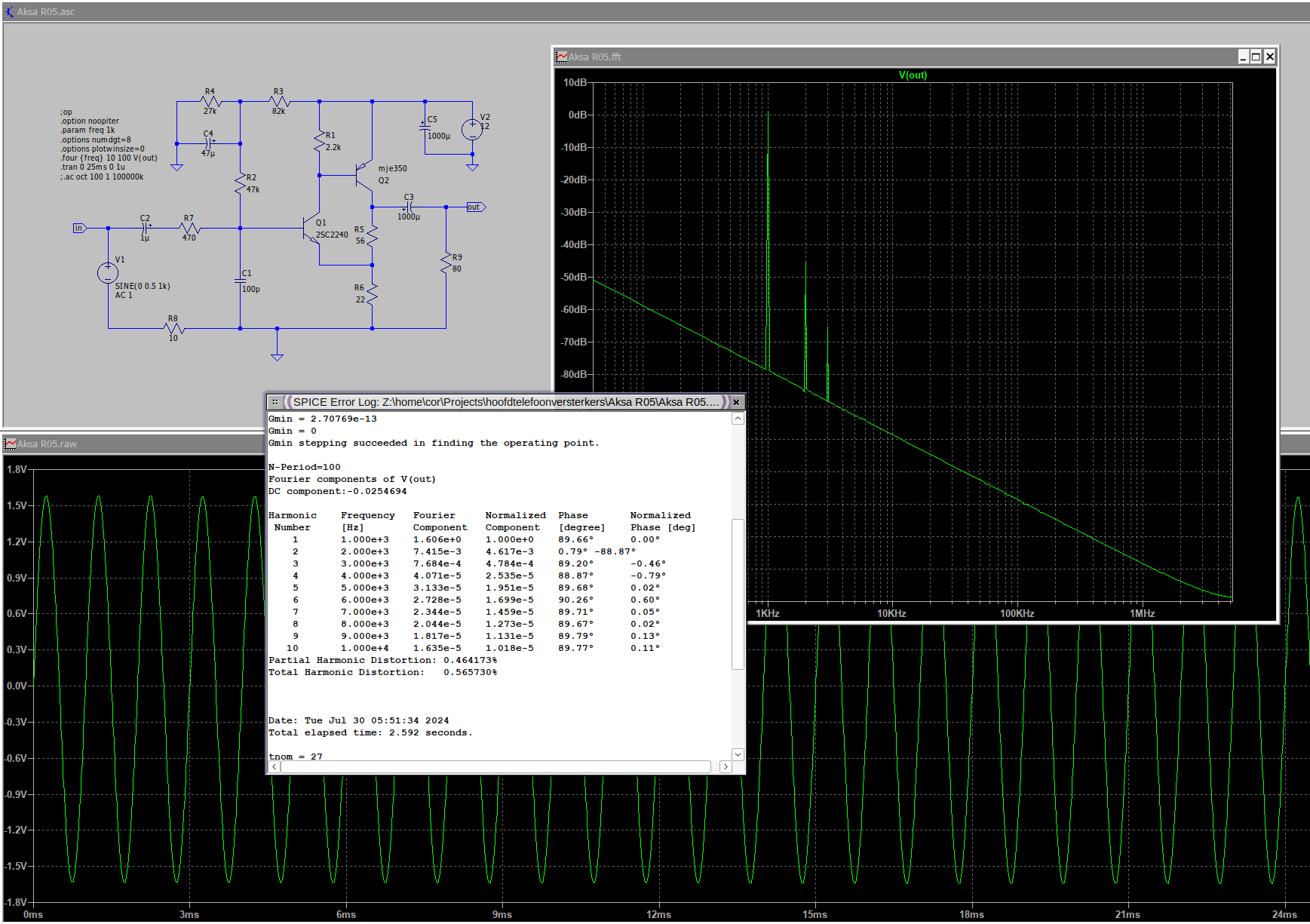The height and width of the screenshot is (924, 1310).
Task: Click the '.tran 0 25ms 0 1u' directive
Action: pyautogui.click(x=92, y=167)
